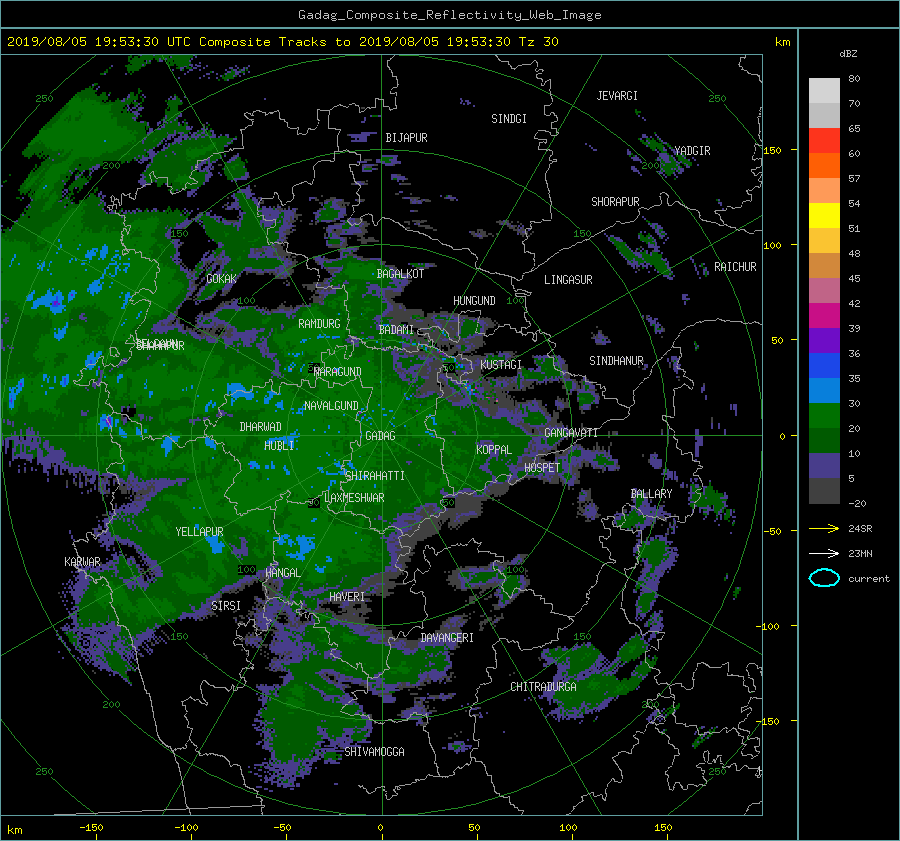
Task: Click the km unit label at bottom left
Action: coord(15,830)
